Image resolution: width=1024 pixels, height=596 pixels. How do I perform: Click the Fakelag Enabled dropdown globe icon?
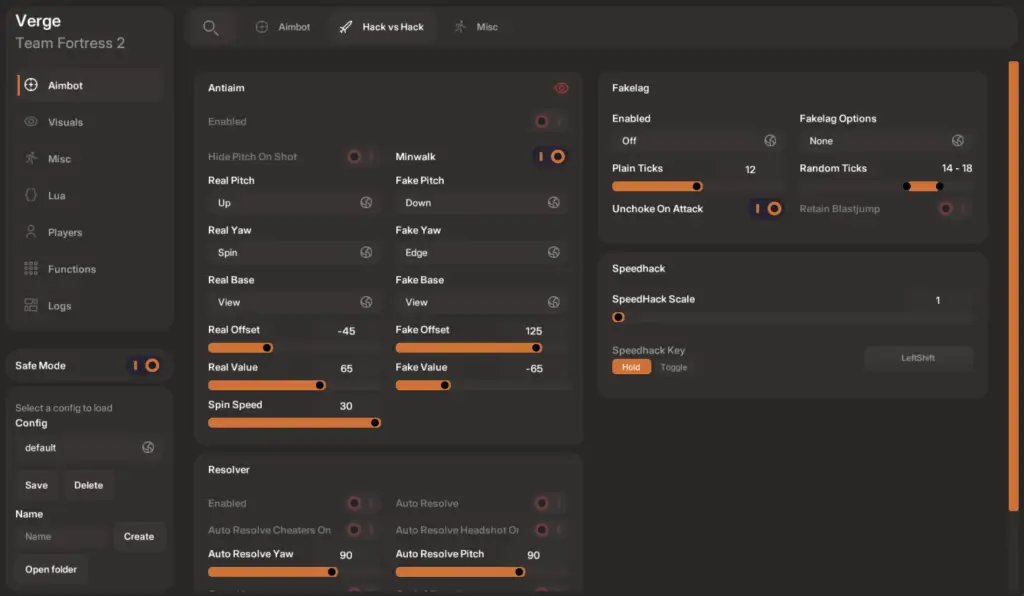point(771,140)
